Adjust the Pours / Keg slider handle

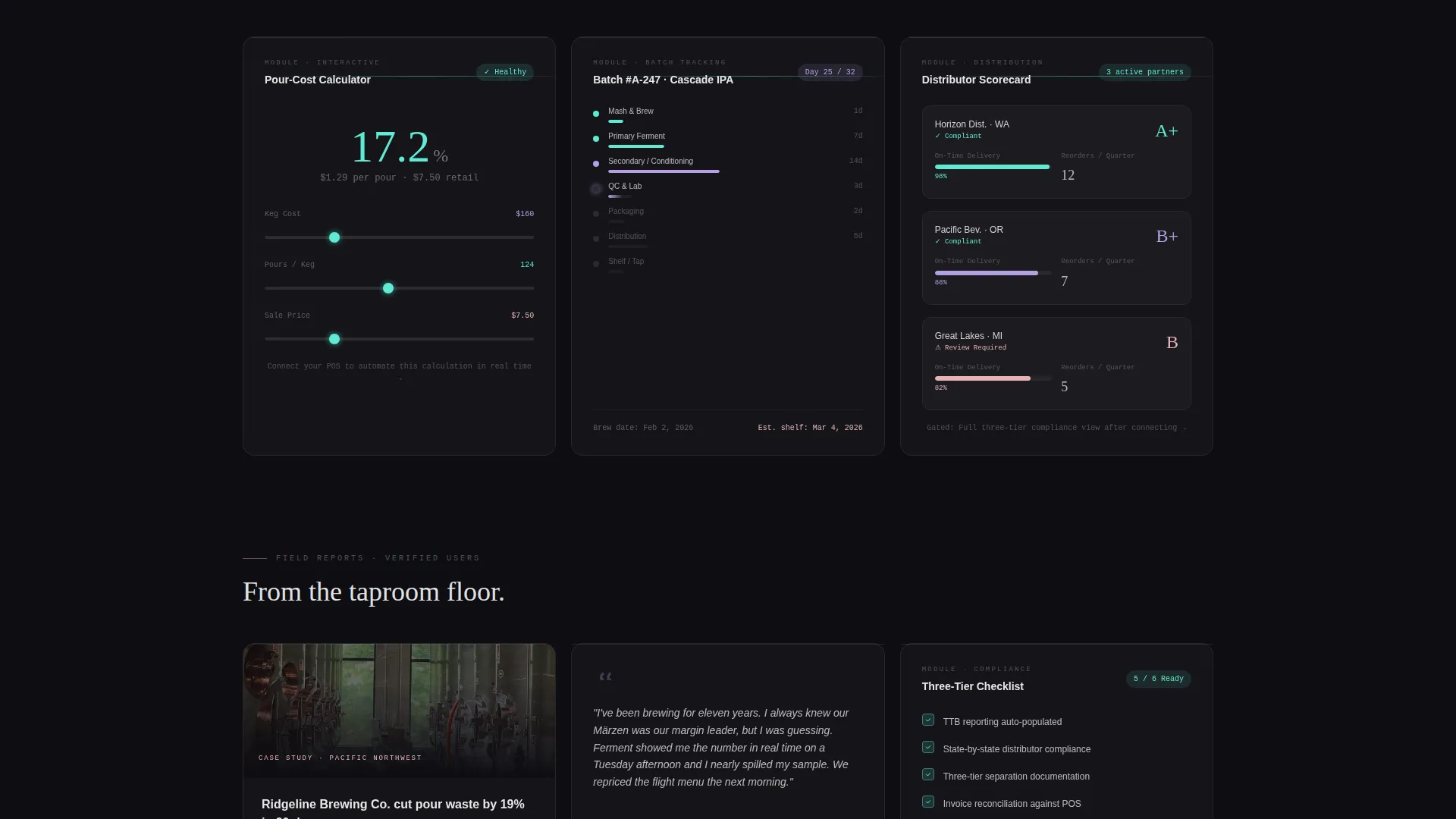388,288
